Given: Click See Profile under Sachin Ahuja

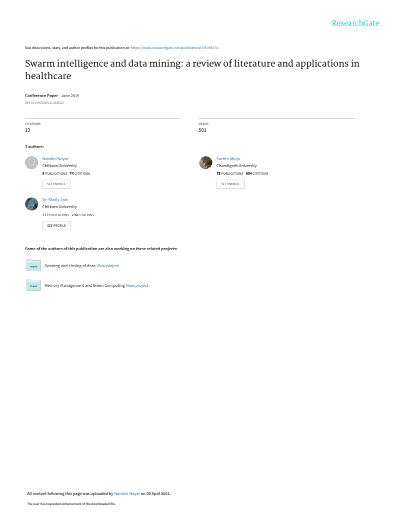Looking at the screenshot, I should pos(230,184).
